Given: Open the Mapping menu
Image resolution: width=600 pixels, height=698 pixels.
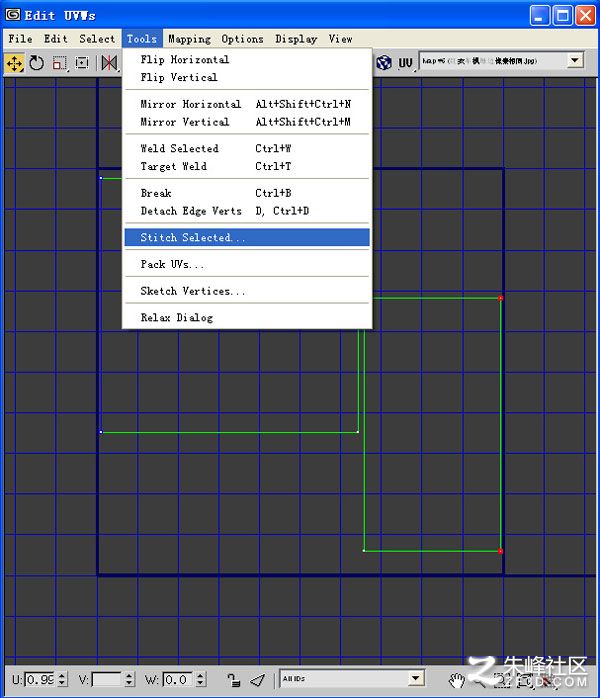Looking at the screenshot, I should 190,39.
